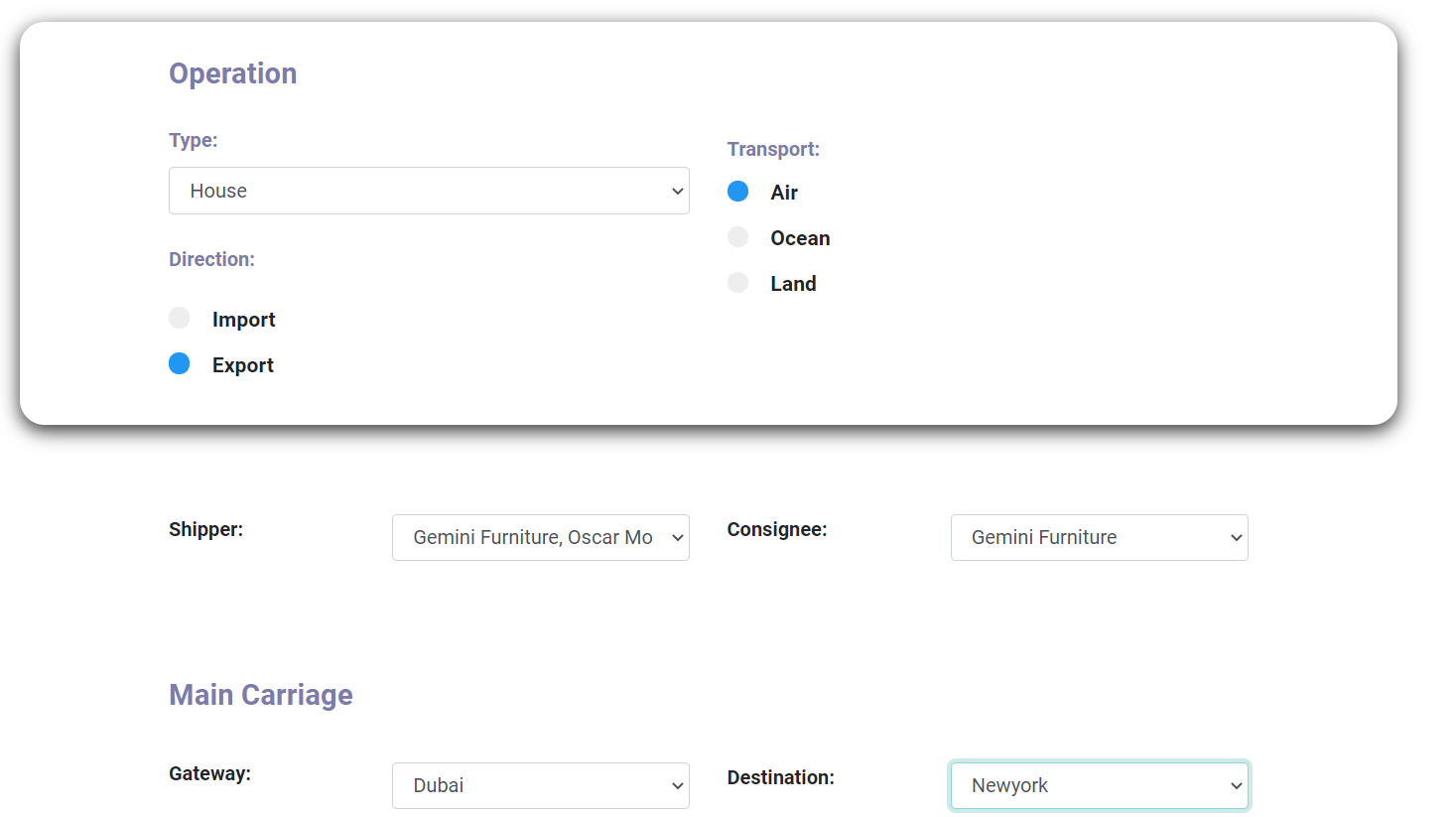Click the chevron arrow of Type dropdown
Viewport: 1456px width, 817px height.
(x=677, y=192)
